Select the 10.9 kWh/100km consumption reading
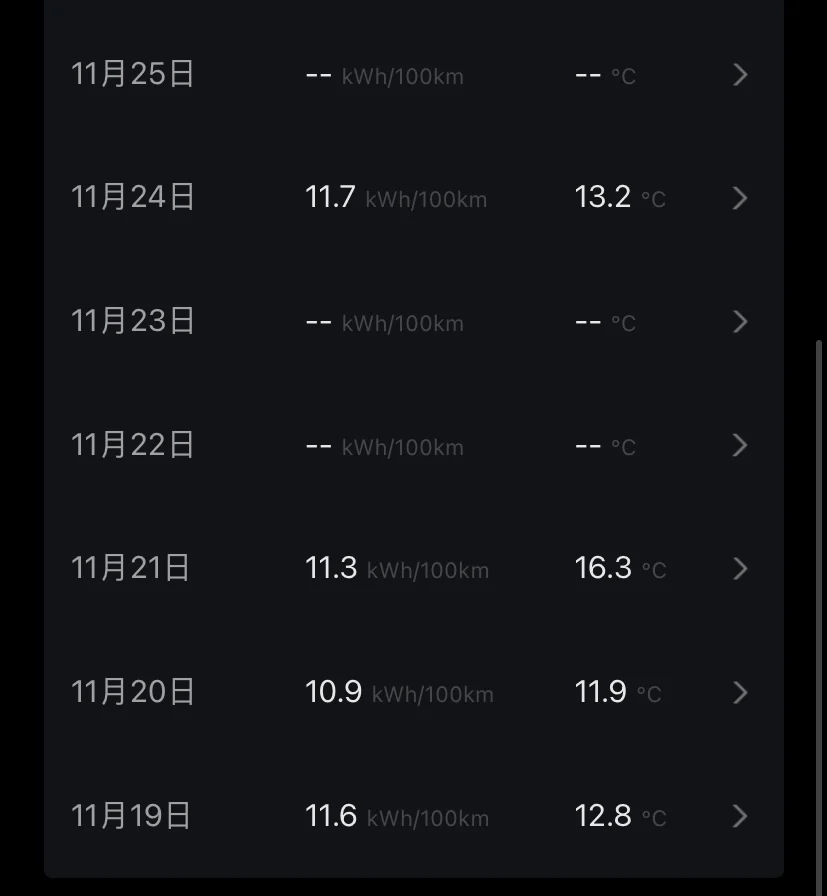This screenshot has width=827, height=896. pos(399,692)
